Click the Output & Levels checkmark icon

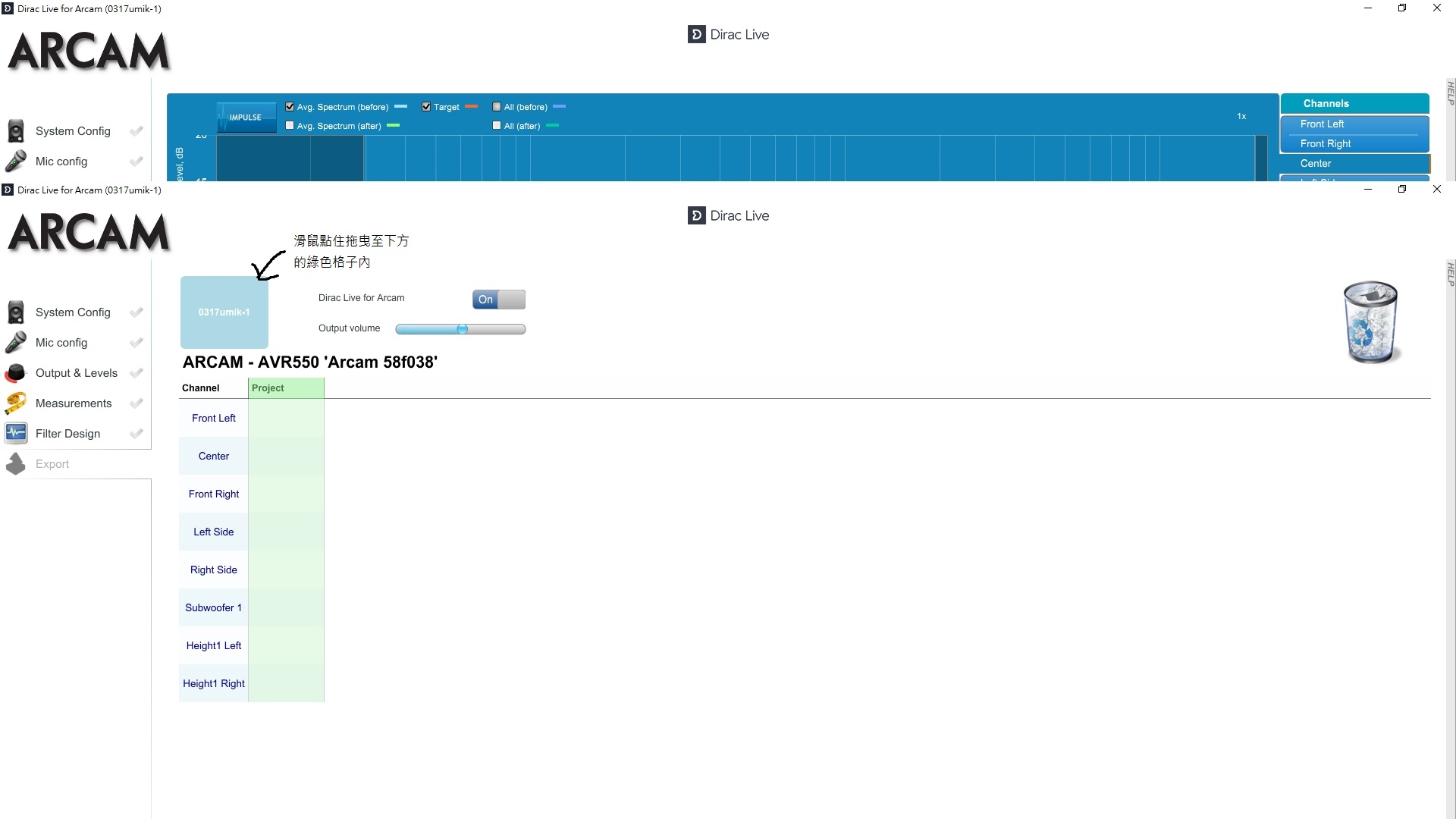pyautogui.click(x=136, y=373)
